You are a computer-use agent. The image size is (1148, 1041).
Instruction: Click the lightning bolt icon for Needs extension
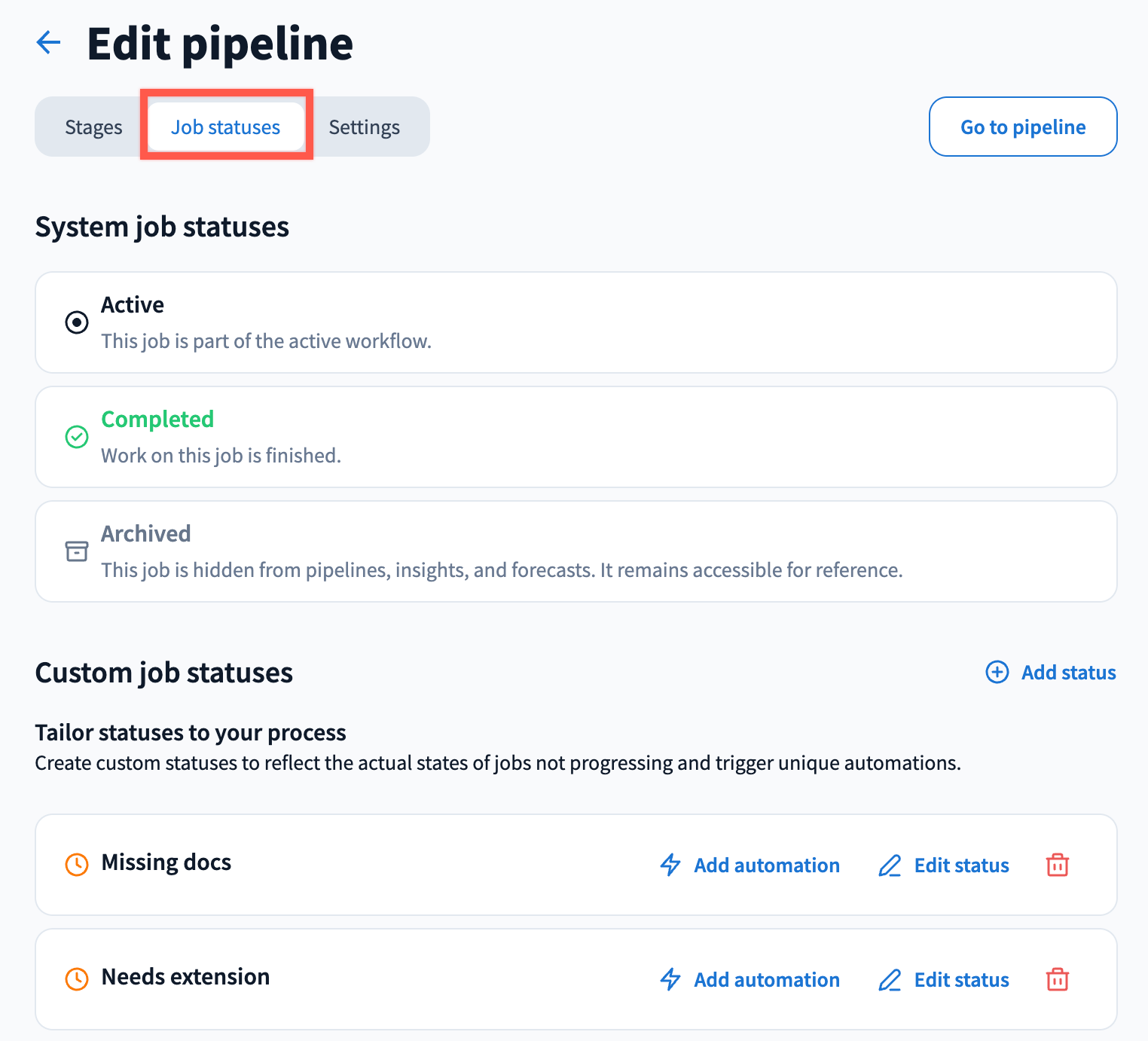[670, 979]
